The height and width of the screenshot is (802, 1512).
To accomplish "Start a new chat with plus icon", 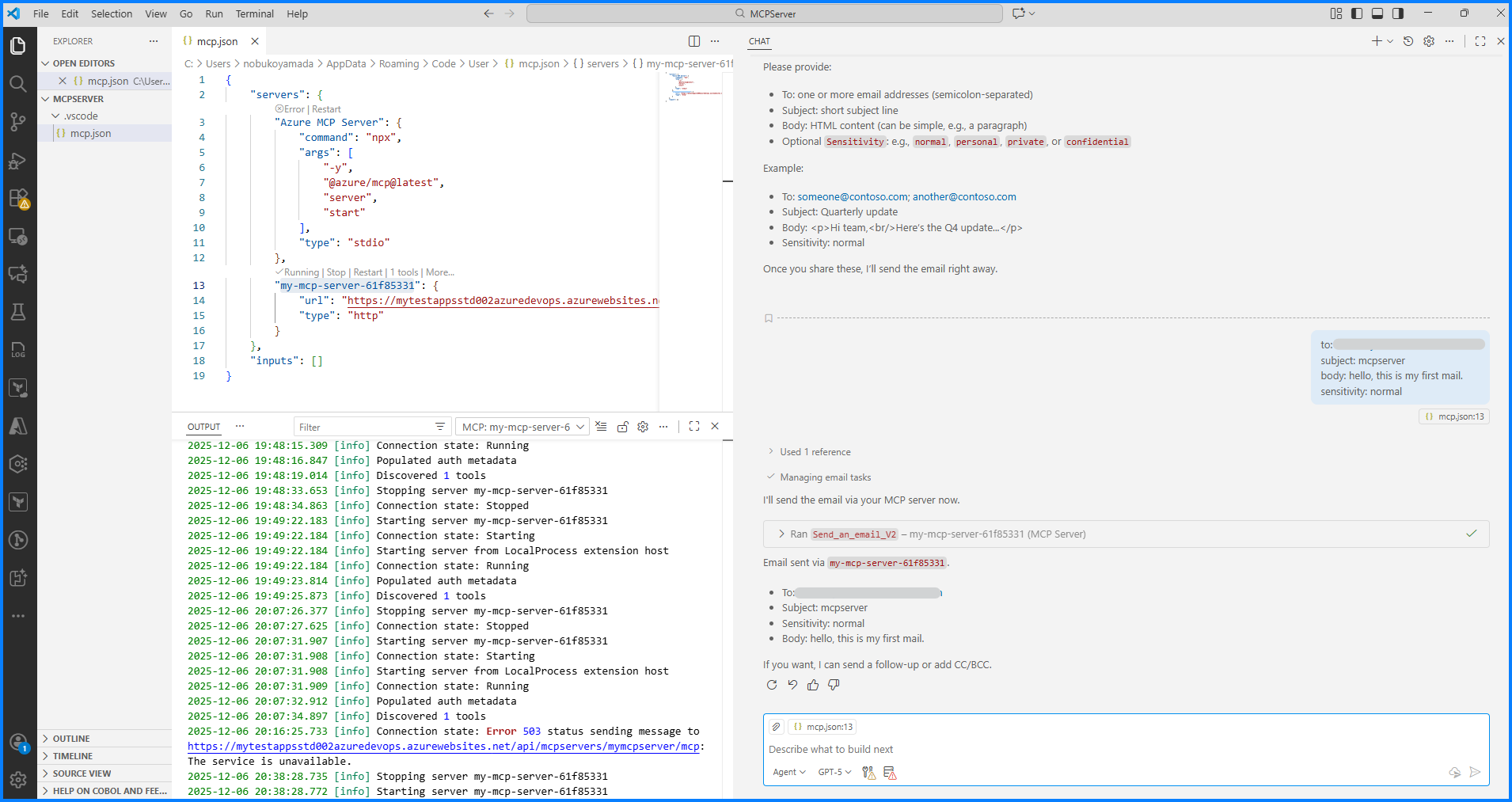I will point(1377,41).
